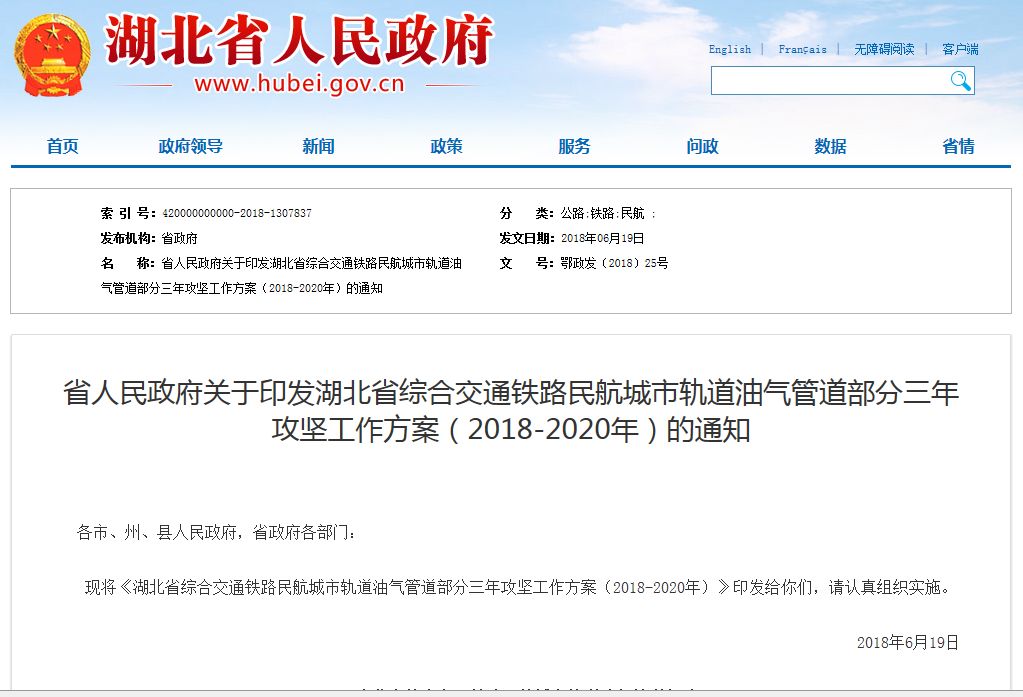The height and width of the screenshot is (697, 1023).
Task: Open the 政府领导 navigation menu
Action: coord(190,146)
